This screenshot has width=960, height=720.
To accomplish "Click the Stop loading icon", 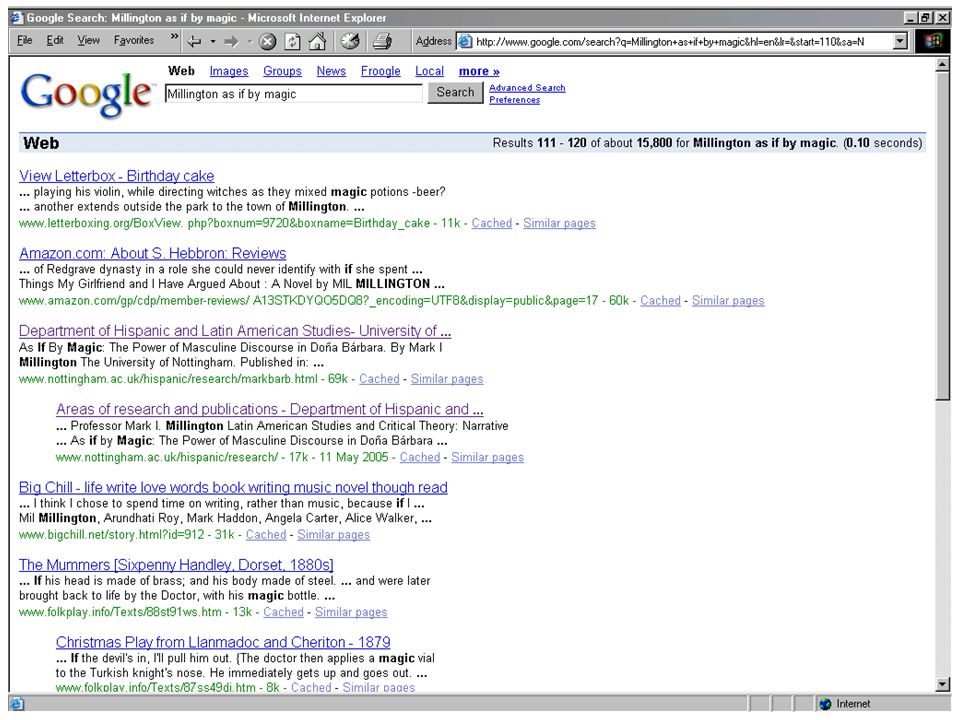I will pyautogui.click(x=268, y=42).
